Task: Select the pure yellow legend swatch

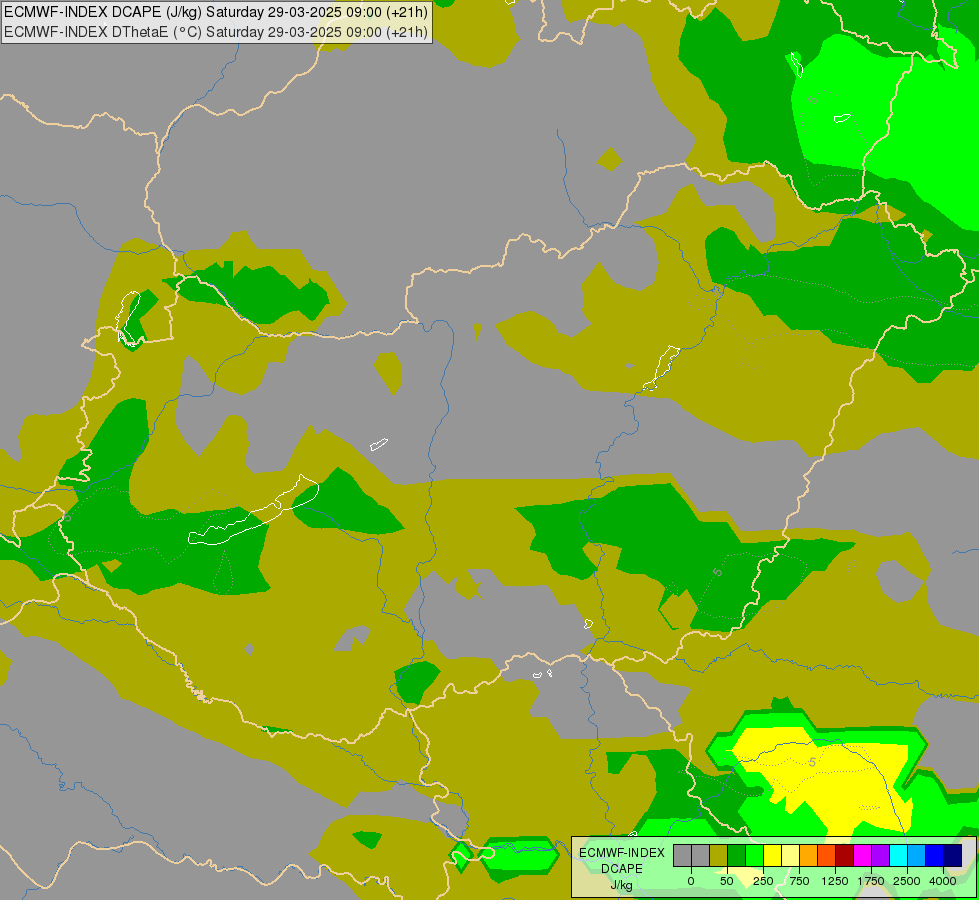Action: [x=772, y=855]
